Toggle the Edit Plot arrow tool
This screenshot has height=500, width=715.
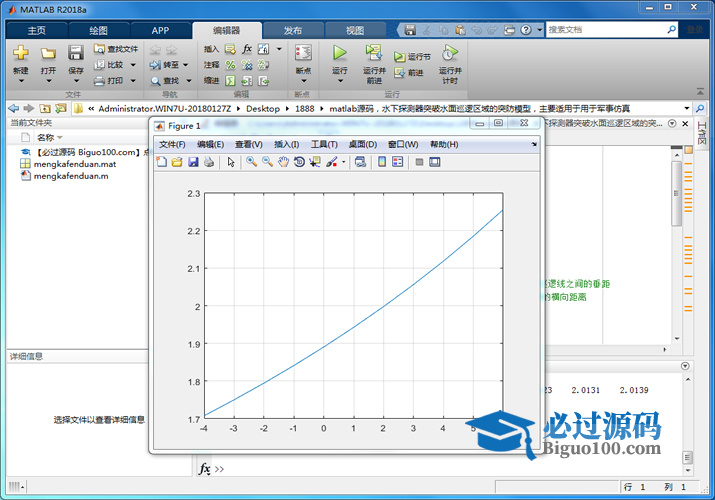[231, 162]
